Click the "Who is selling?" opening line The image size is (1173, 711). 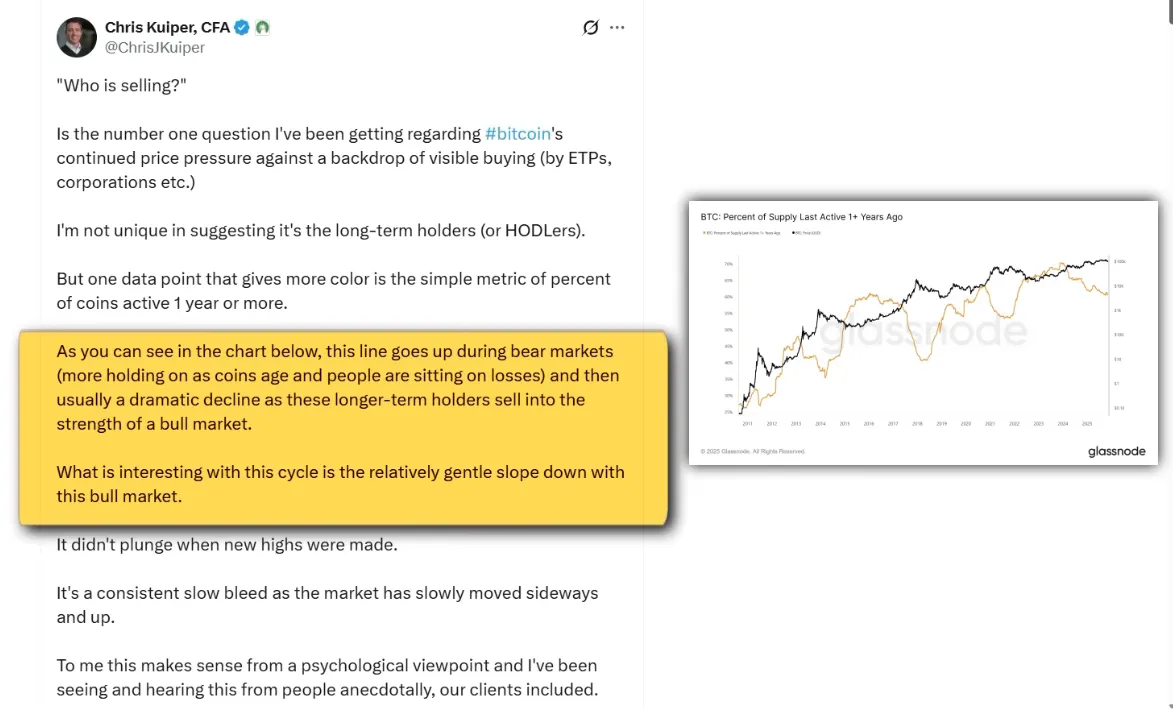(122, 86)
